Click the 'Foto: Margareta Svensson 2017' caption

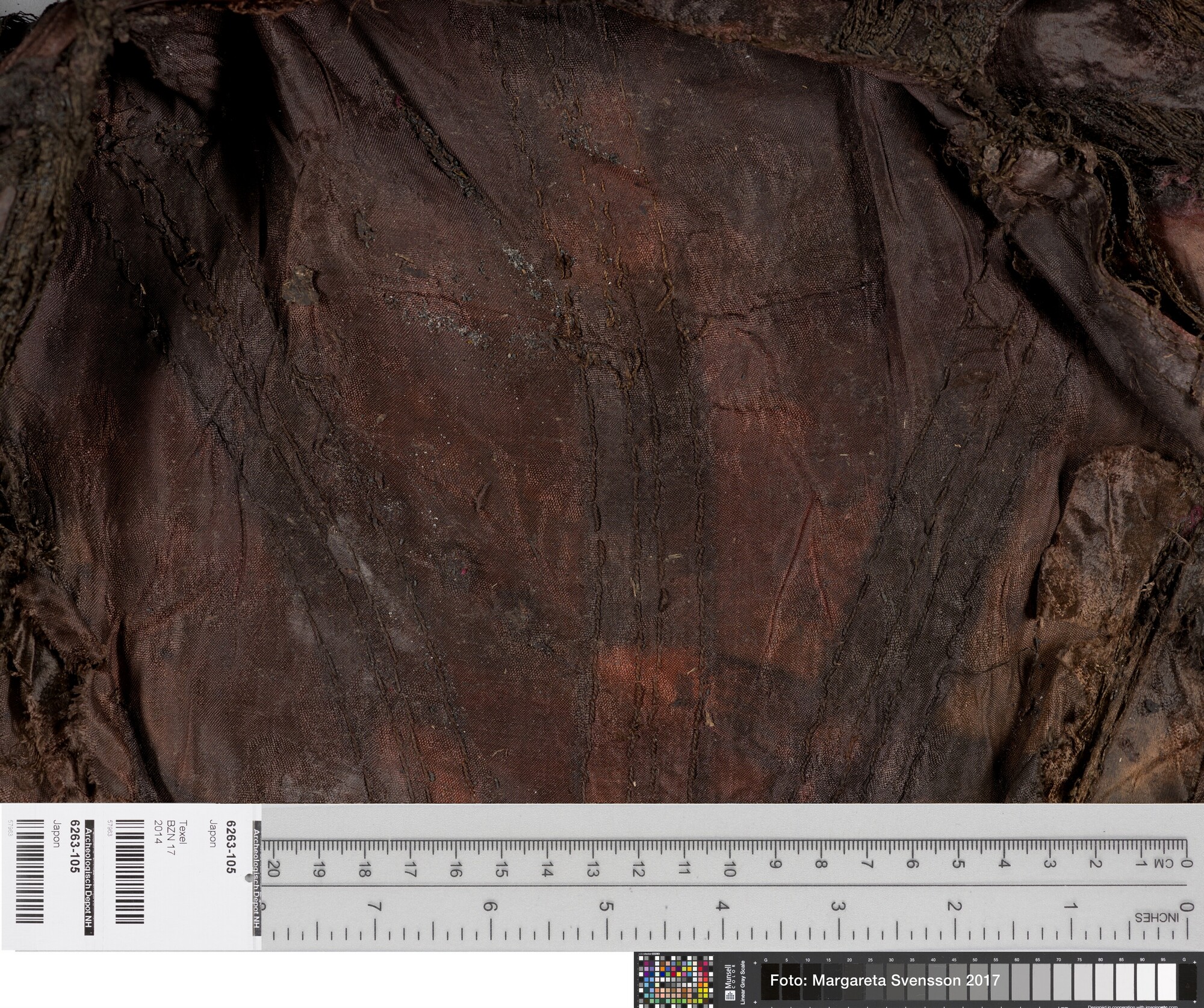[884, 980]
